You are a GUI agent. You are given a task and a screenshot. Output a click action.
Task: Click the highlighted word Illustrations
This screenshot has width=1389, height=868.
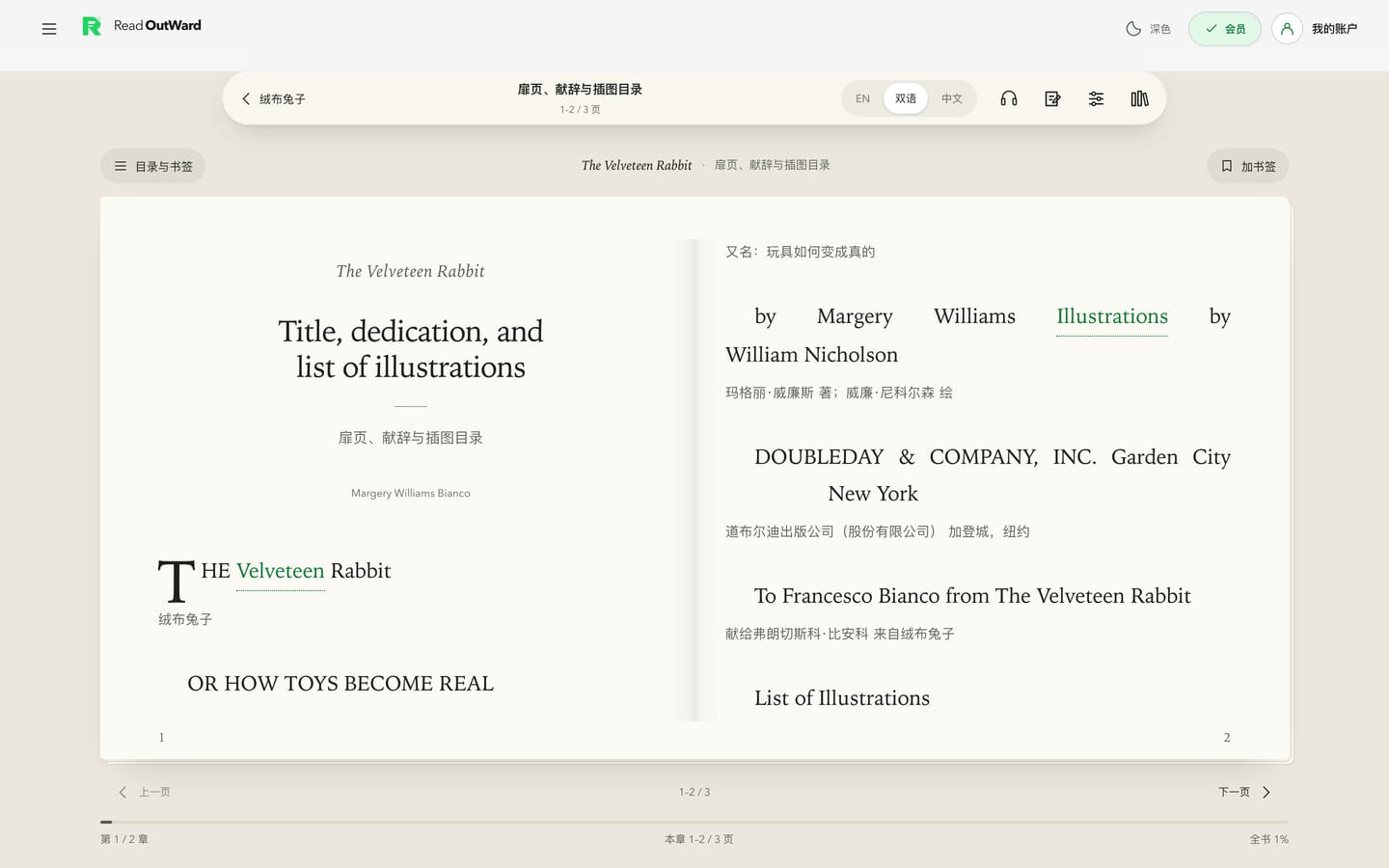click(x=1112, y=316)
